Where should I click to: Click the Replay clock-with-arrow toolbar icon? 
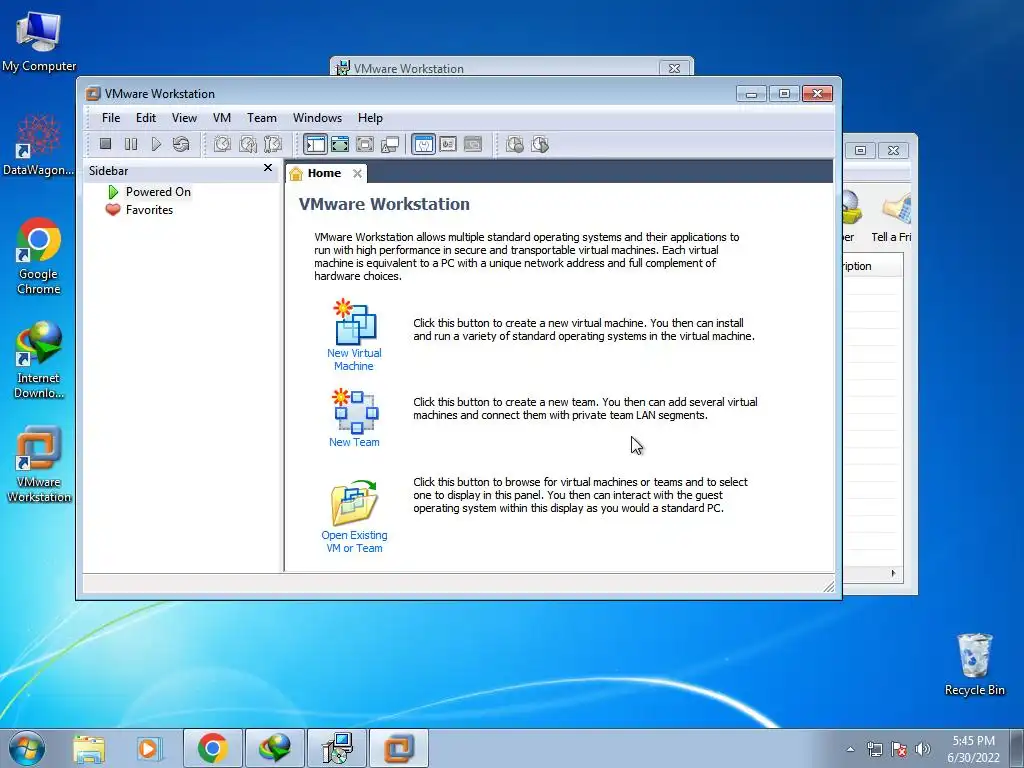[540, 144]
